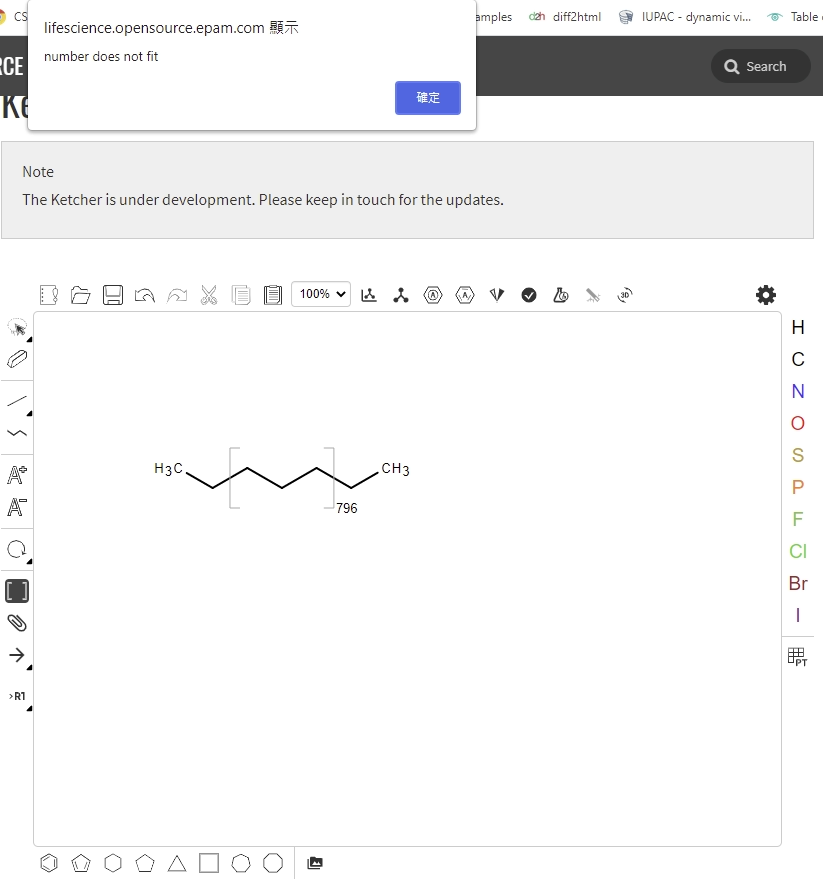Open Settings with the gear icon
This screenshot has height=885, width=823.
766,295
